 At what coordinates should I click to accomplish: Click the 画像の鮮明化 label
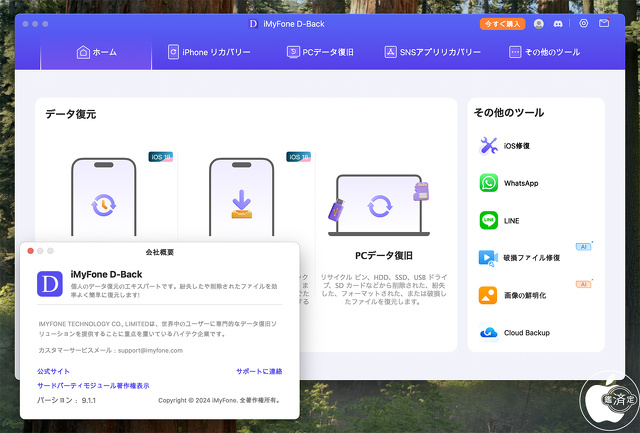click(525, 295)
